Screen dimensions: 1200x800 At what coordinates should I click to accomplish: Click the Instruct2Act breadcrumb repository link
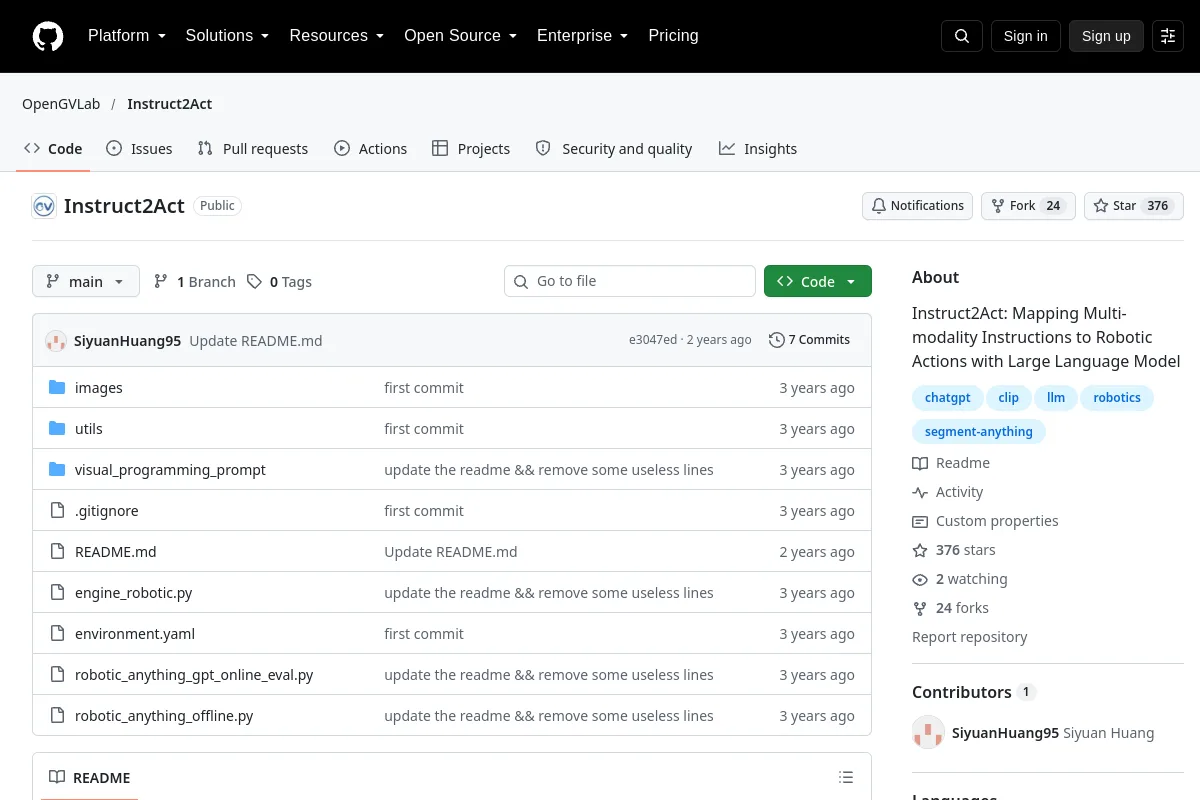(x=169, y=104)
